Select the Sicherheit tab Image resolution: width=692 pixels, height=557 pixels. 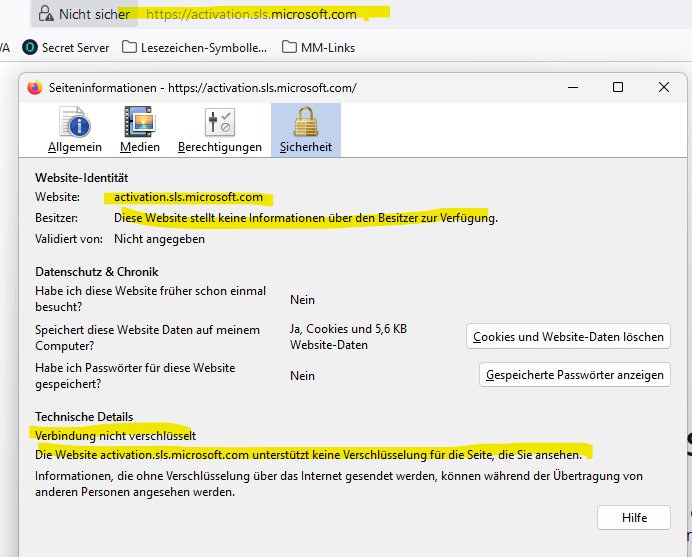[x=306, y=130]
